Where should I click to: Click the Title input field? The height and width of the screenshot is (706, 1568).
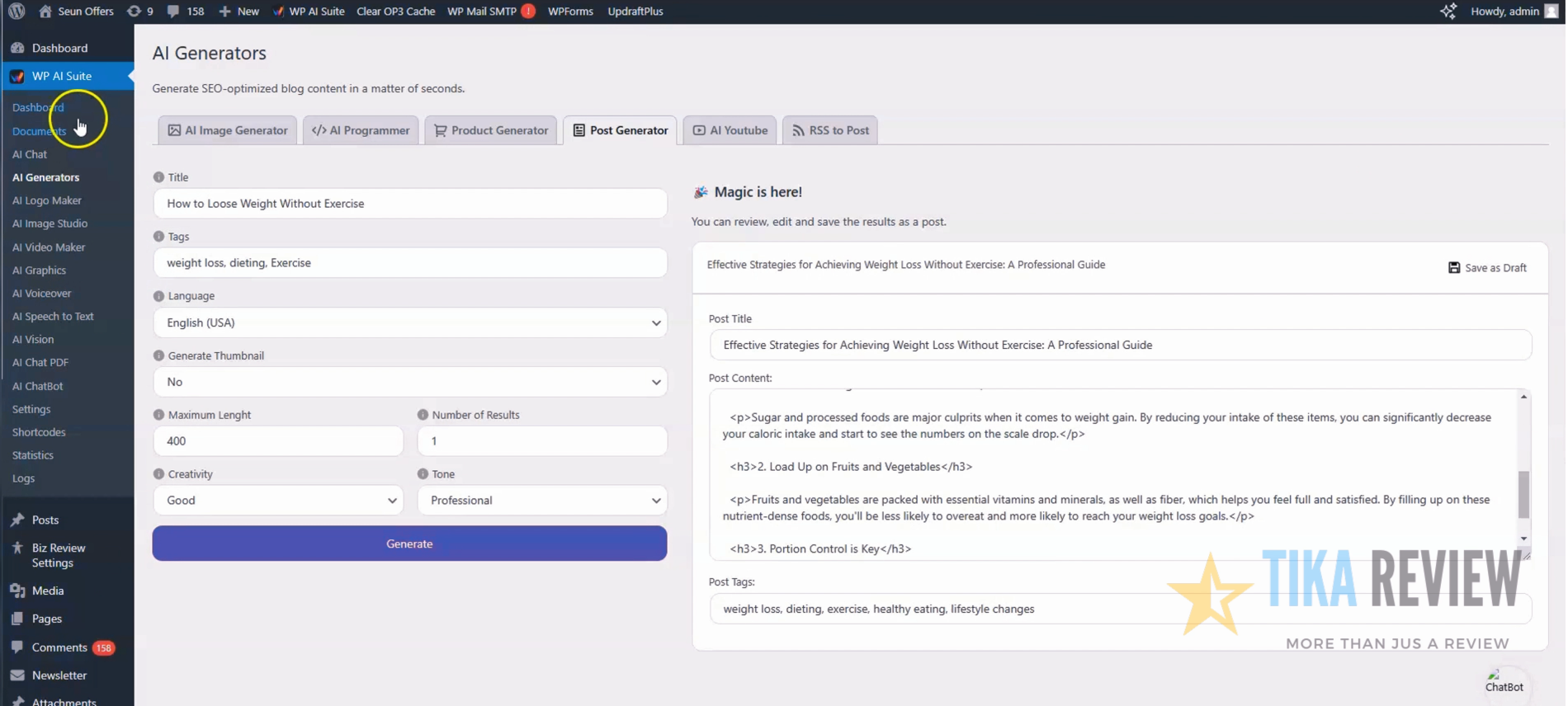coord(410,204)
